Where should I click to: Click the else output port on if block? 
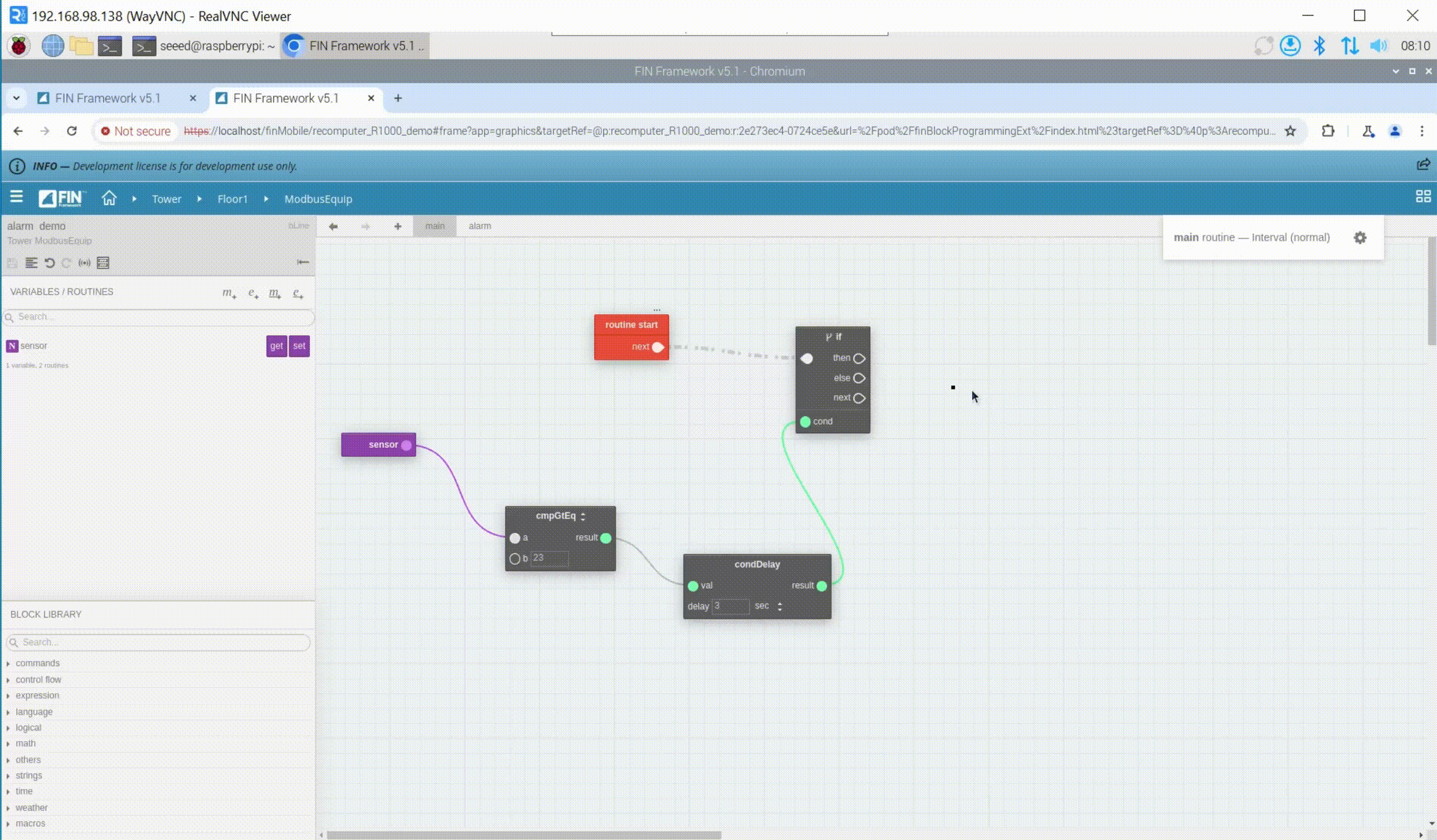[x=859, y=378]
